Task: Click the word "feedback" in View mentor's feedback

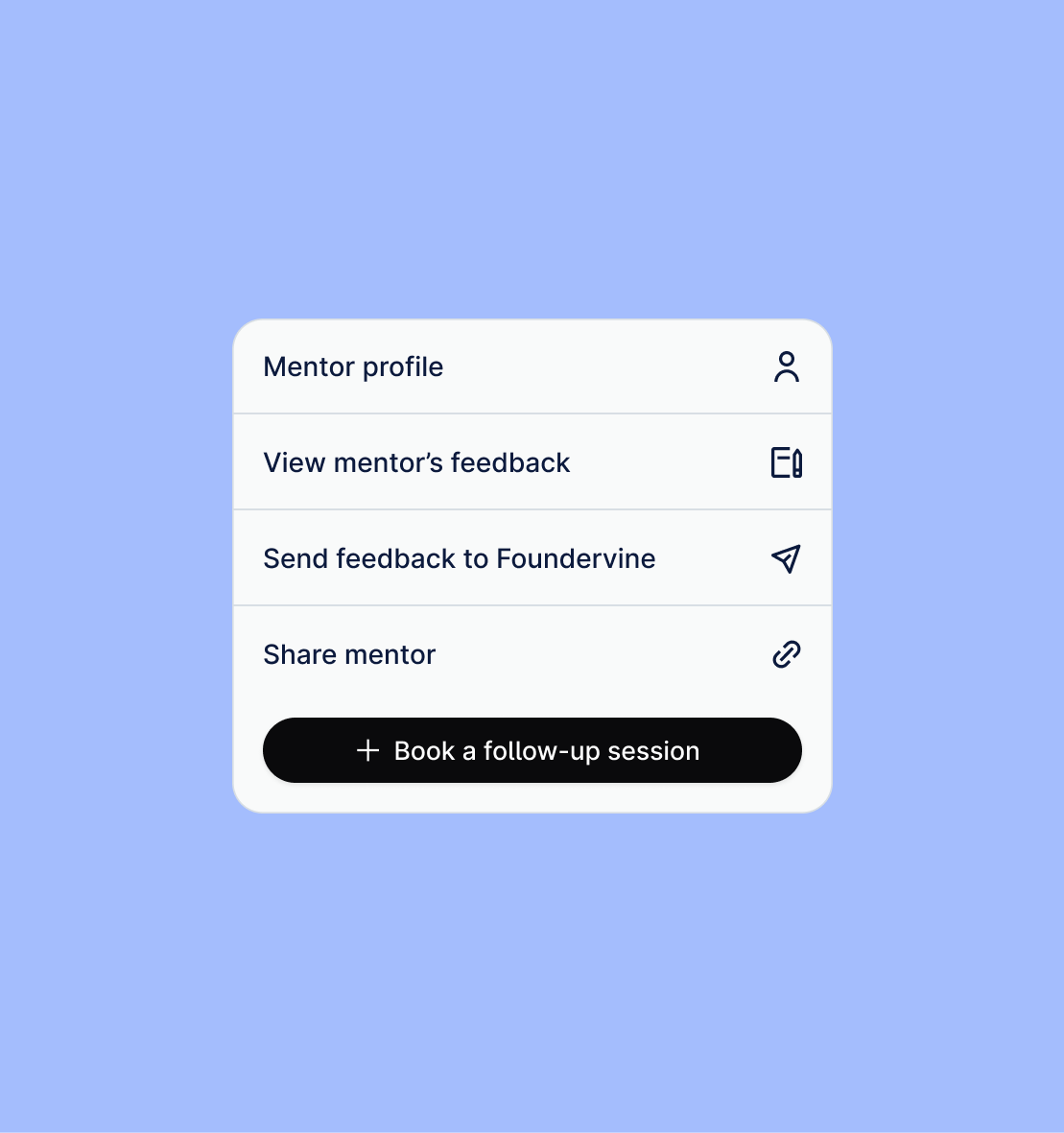Action: pos(510,462)
